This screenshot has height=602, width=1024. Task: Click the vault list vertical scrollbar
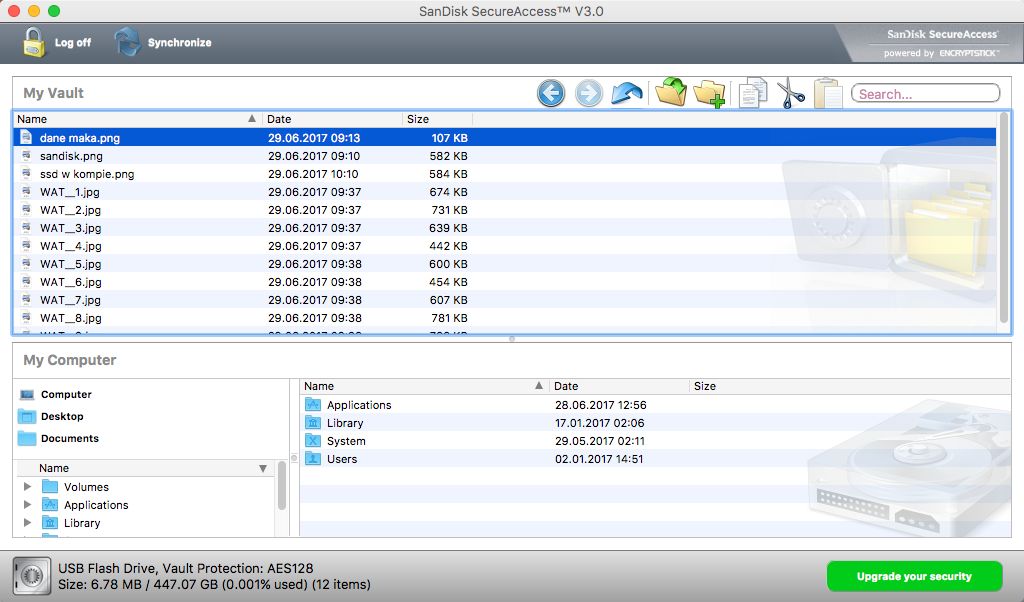[1004, 218]
